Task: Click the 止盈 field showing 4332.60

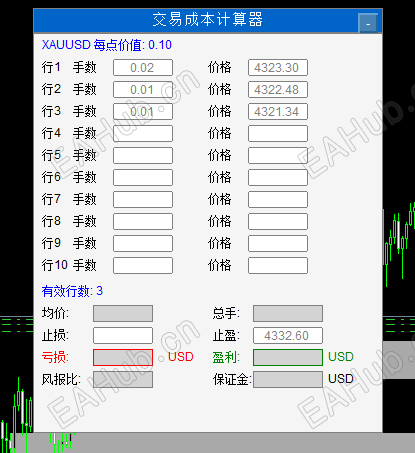Action: (288, 335)
